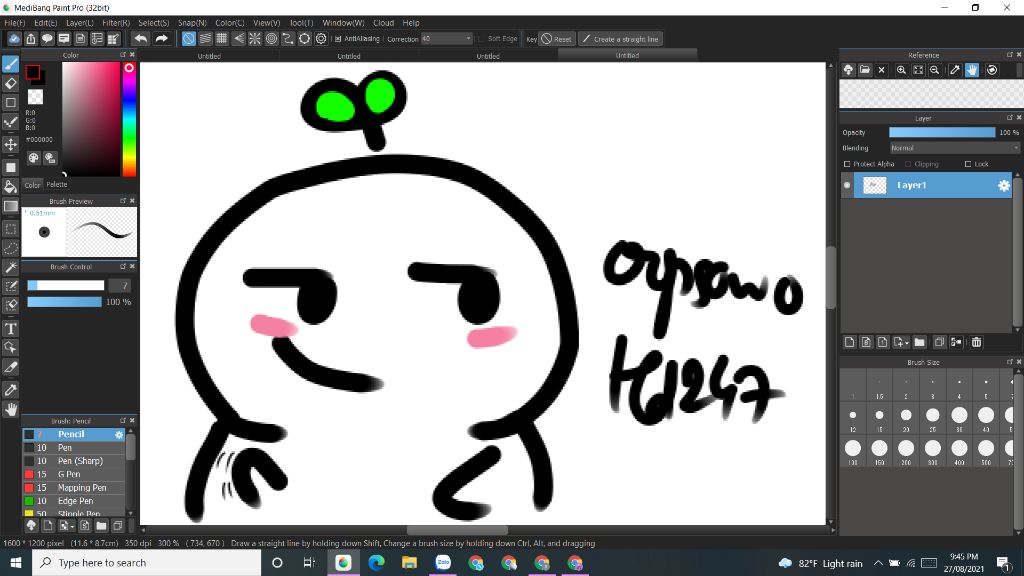
Task: Open the Window menu
Action: 343,23
